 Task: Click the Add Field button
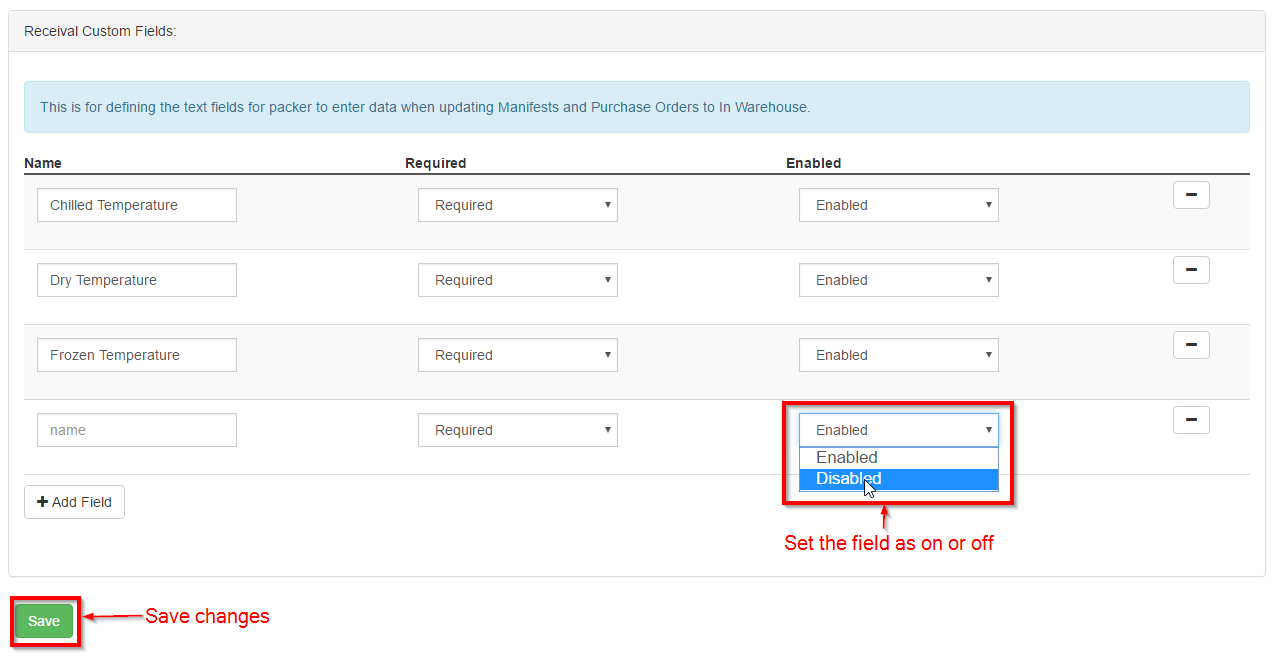click(74, 501)
